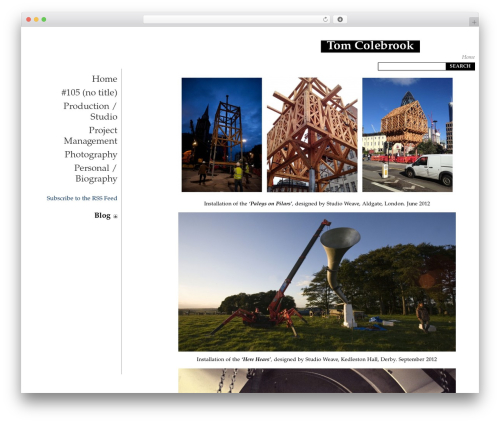Navigate to Photography page
500x423 pixels.
coord(91,154)
